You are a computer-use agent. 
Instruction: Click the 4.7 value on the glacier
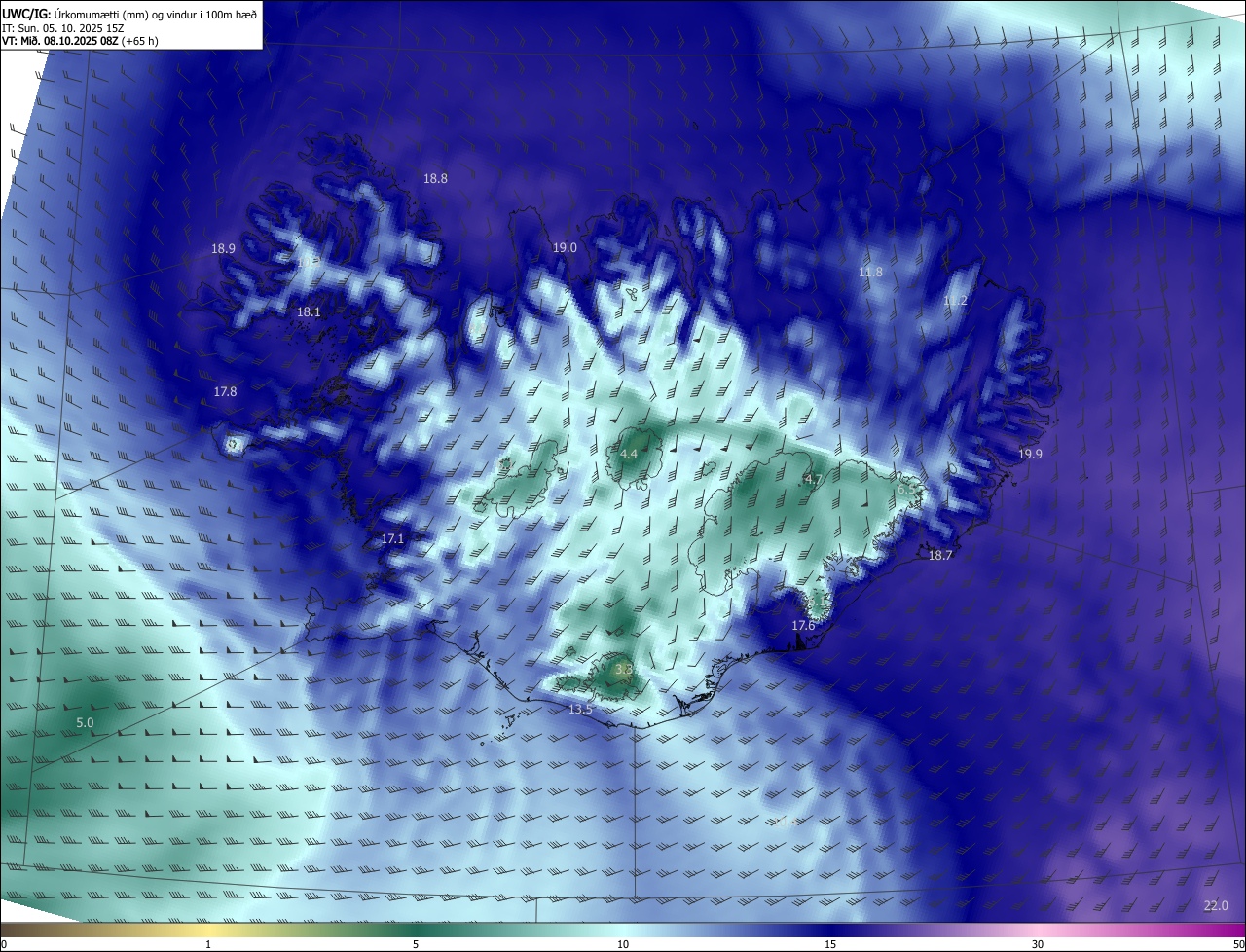click(x=814, y=480)
